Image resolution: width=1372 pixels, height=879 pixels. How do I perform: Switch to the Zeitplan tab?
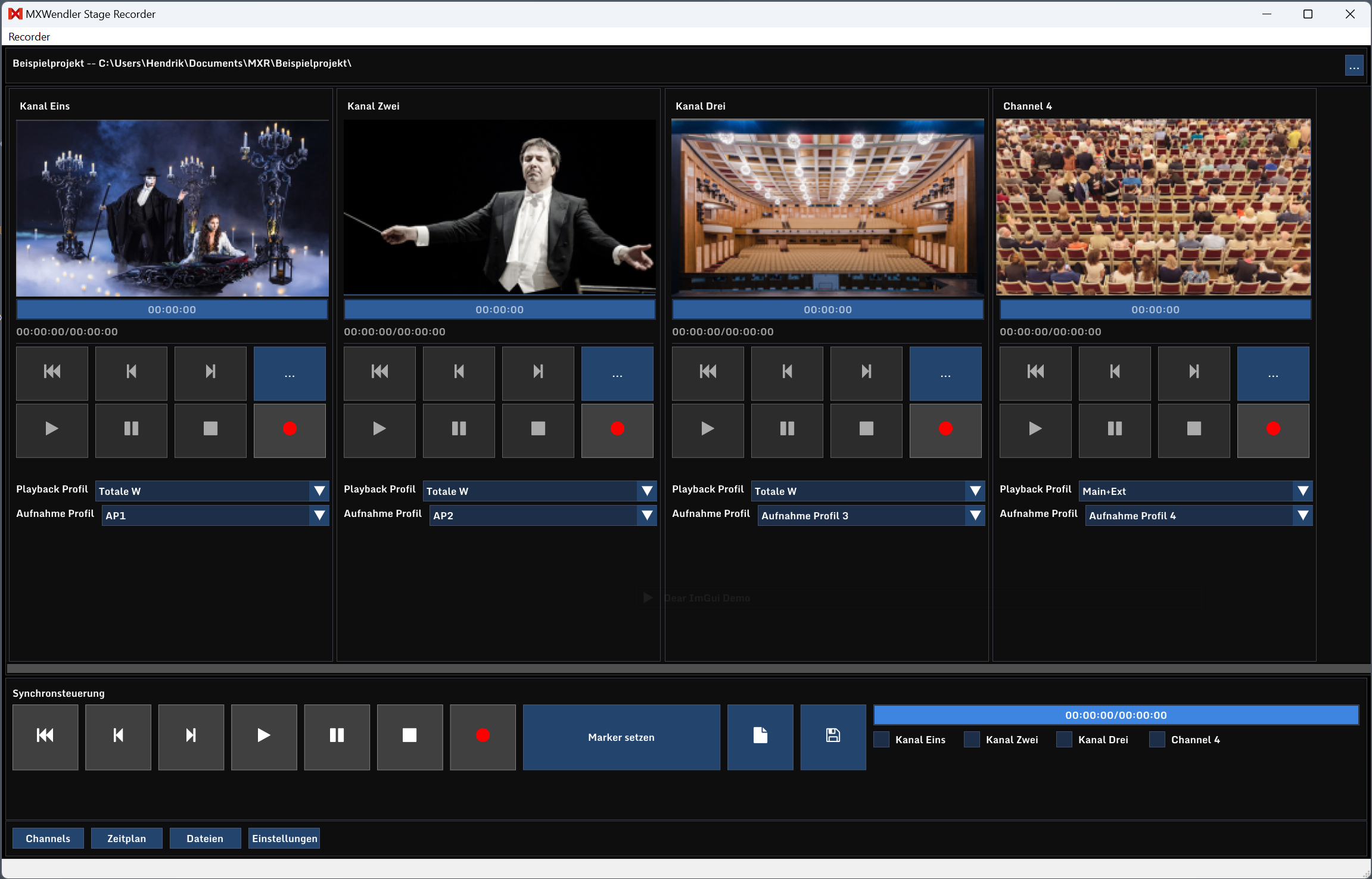[x=126, y=838]
